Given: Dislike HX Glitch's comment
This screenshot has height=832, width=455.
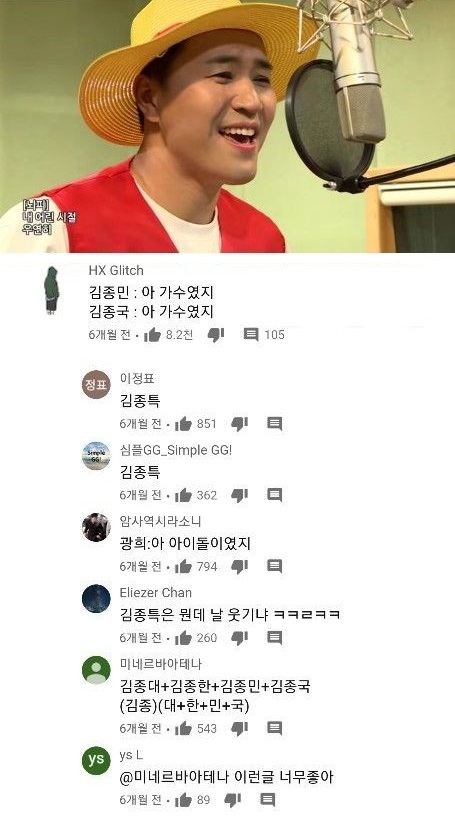Looking at the screenshot, I should click(216, 335).
